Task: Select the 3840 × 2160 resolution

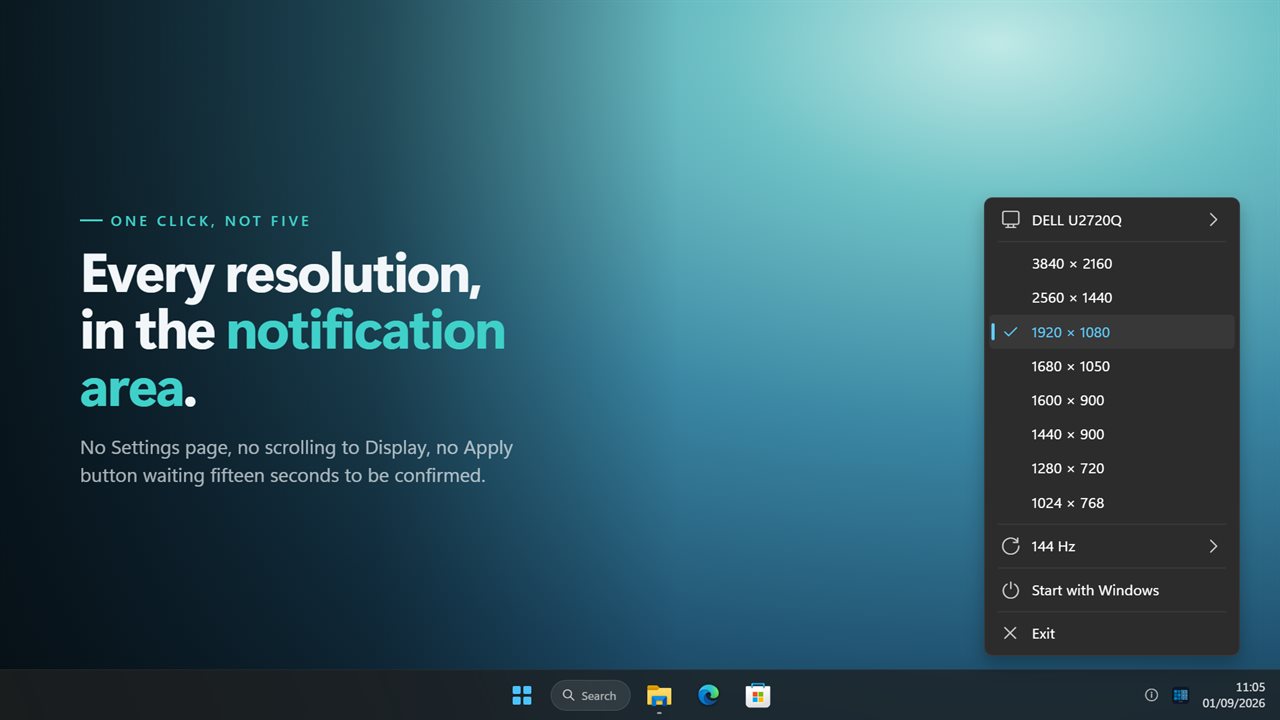Action: tap(1111, 264)
